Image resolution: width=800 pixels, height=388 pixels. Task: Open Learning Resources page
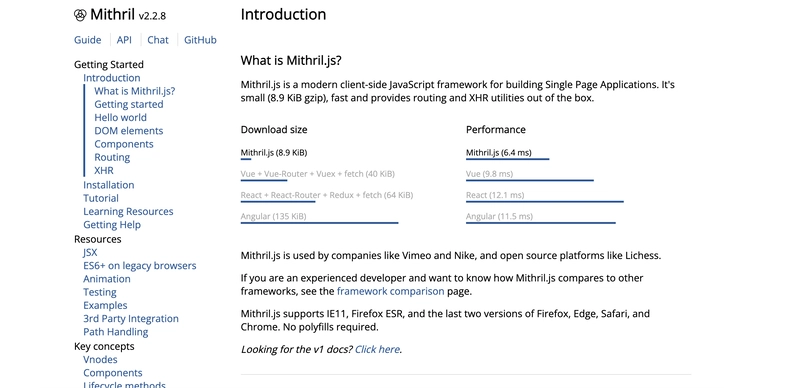(128, 211)
